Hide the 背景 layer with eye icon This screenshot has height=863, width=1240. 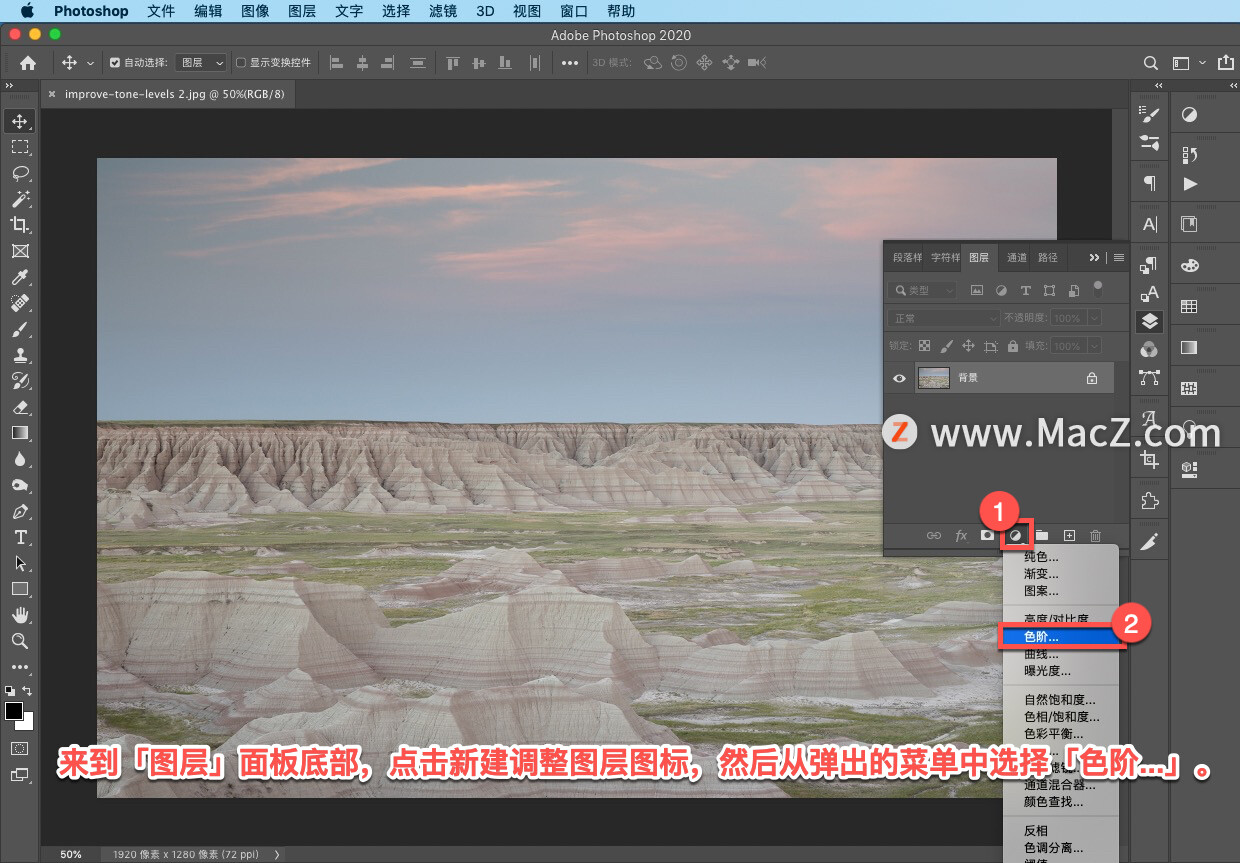[899, 378]
